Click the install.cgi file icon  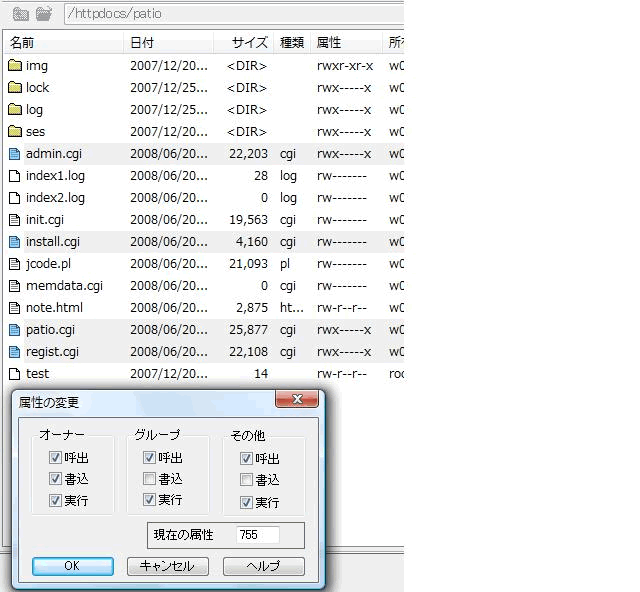[15, 242]
